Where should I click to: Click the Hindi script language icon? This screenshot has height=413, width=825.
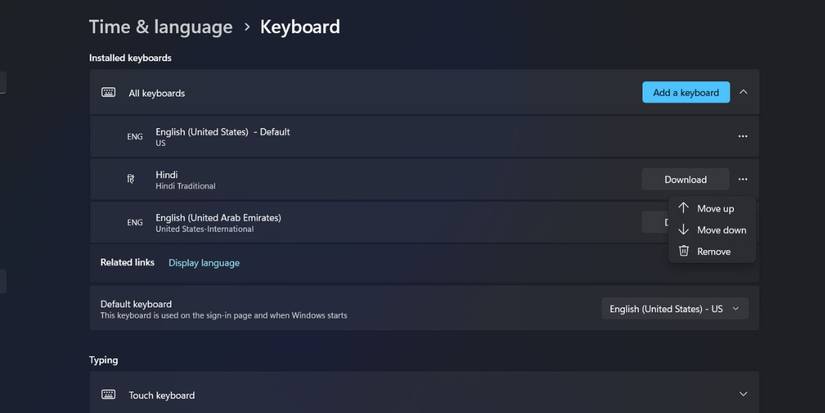tap(130, 180)
